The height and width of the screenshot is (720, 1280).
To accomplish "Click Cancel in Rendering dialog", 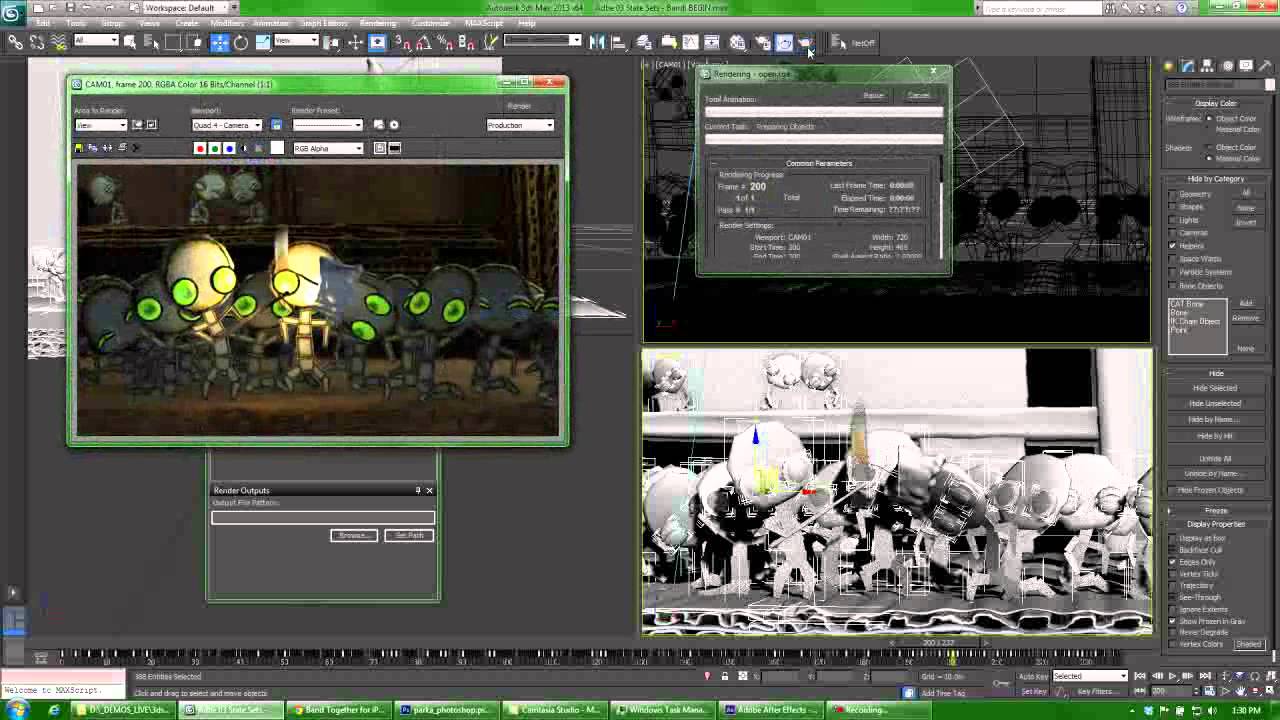I will tap(918, 96).
